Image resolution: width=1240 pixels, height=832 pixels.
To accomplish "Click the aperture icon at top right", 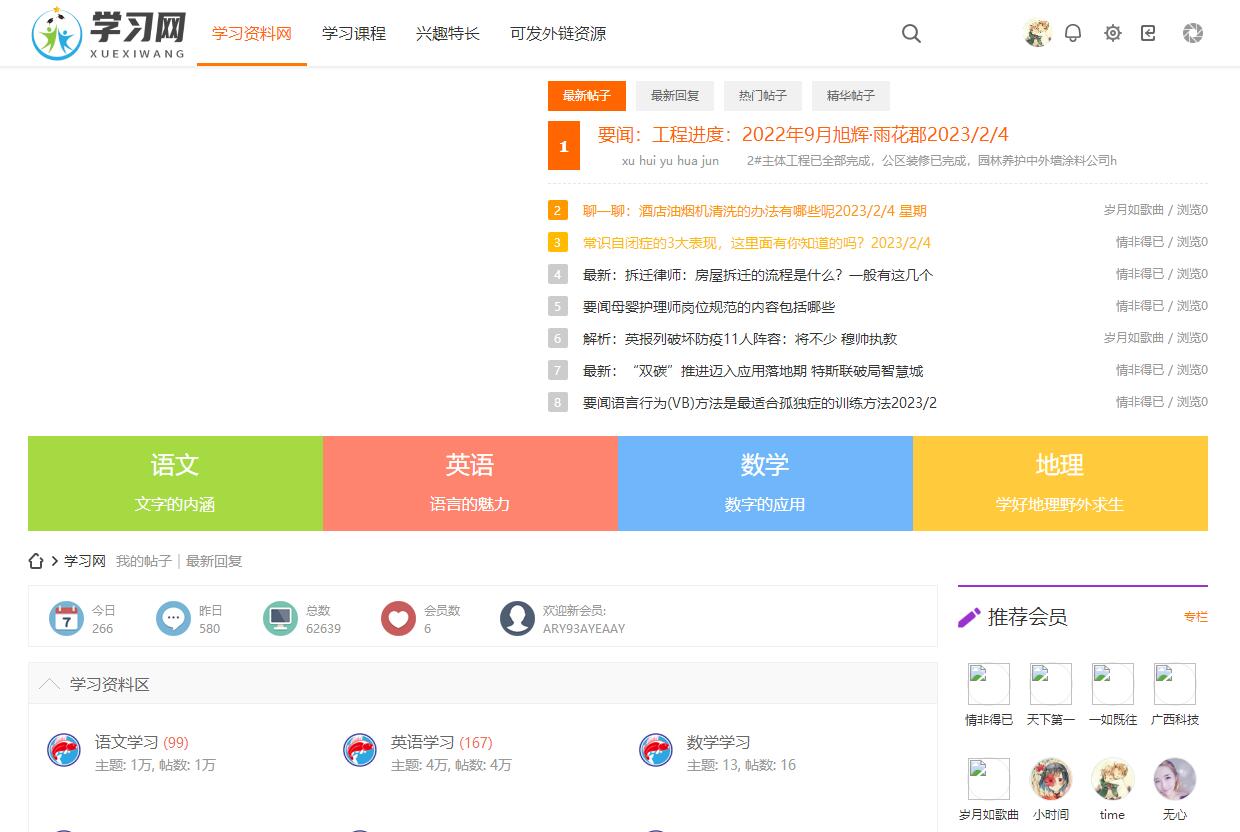I will coord(1192,33).
